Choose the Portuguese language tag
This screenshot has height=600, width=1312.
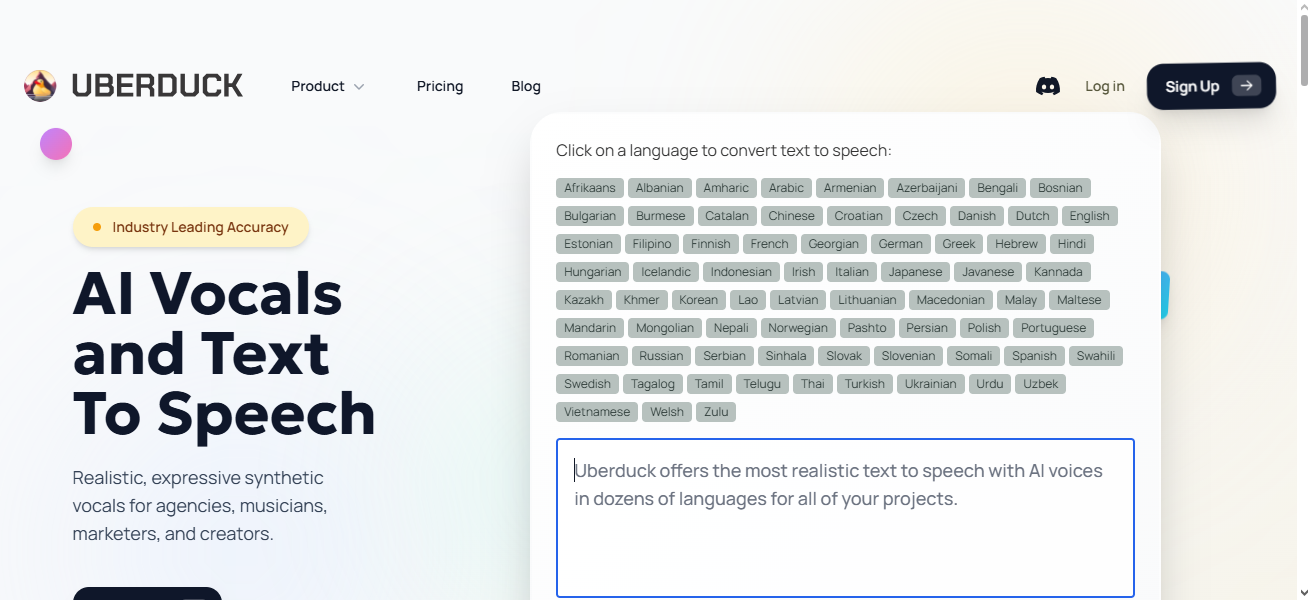(x=1053, y=328)
